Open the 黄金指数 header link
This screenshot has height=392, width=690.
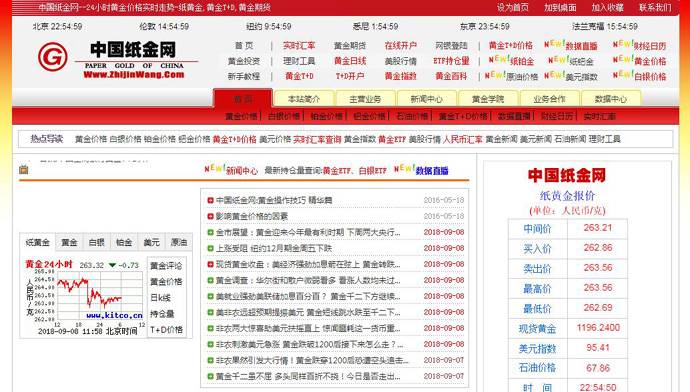click(x=400, y=76)
